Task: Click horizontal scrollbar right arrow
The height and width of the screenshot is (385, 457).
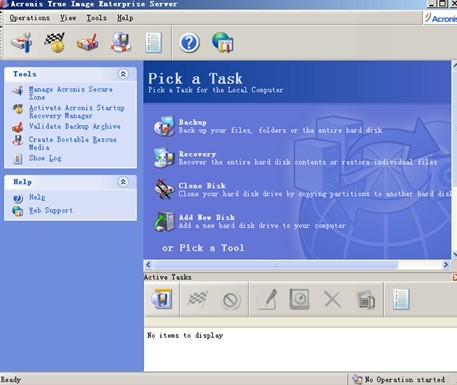Action: 446,265
